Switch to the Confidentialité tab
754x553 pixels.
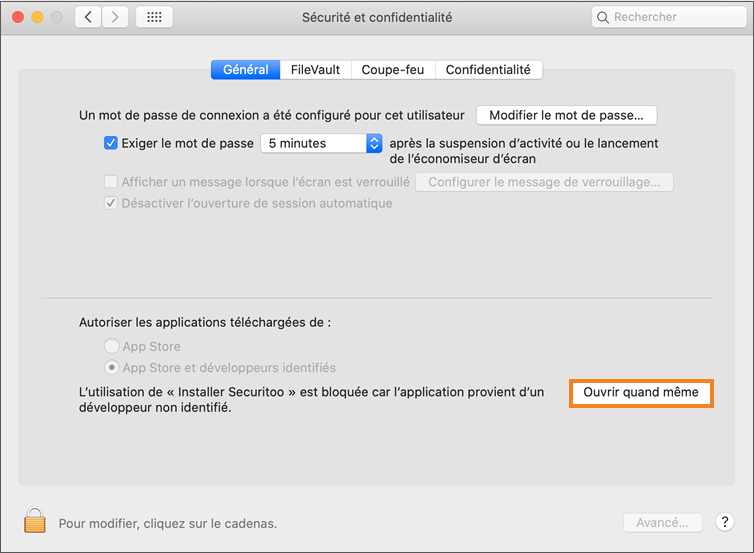click(x=489, y=70)
